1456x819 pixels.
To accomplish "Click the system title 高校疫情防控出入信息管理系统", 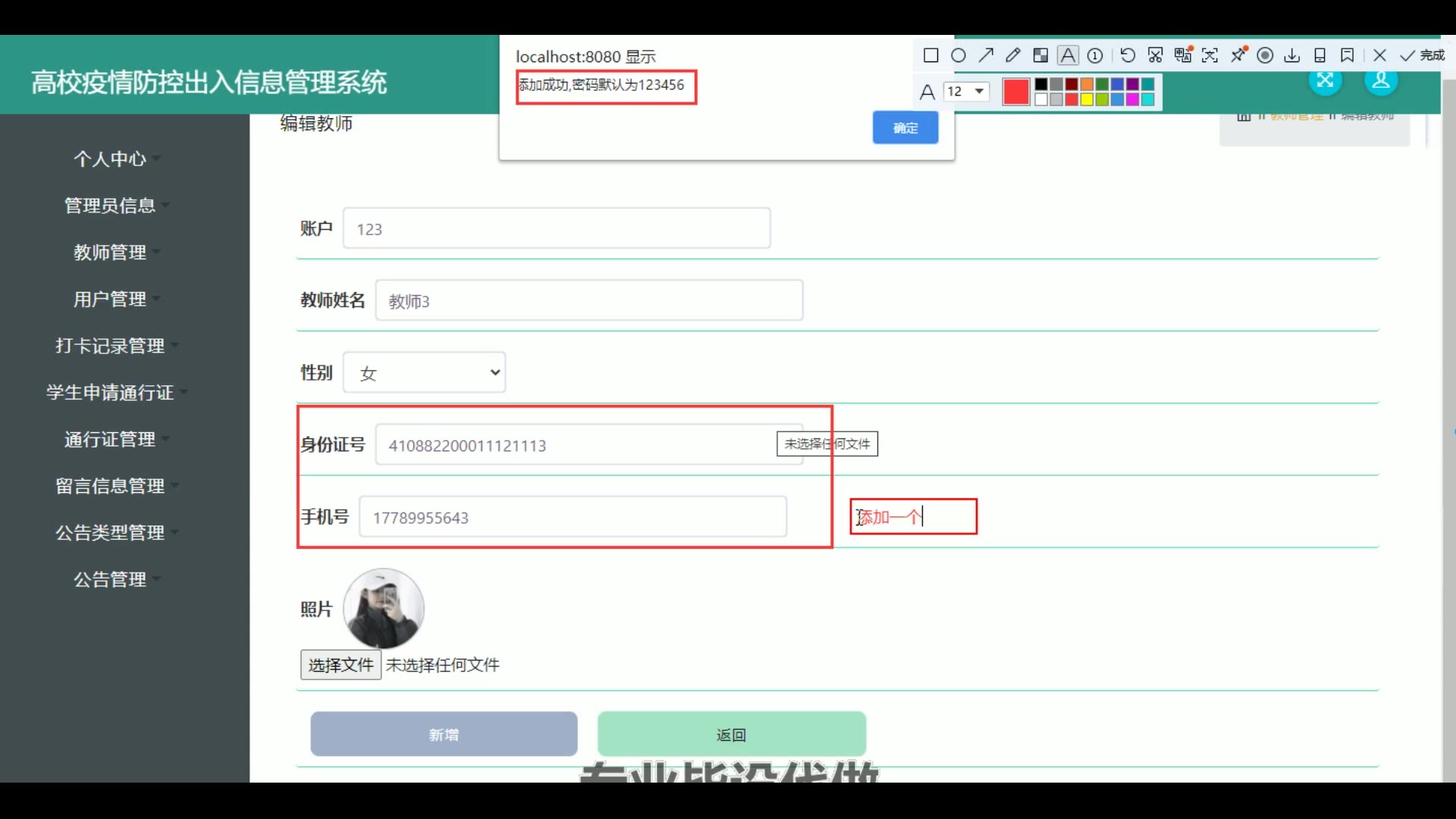I will click(209, 82).
